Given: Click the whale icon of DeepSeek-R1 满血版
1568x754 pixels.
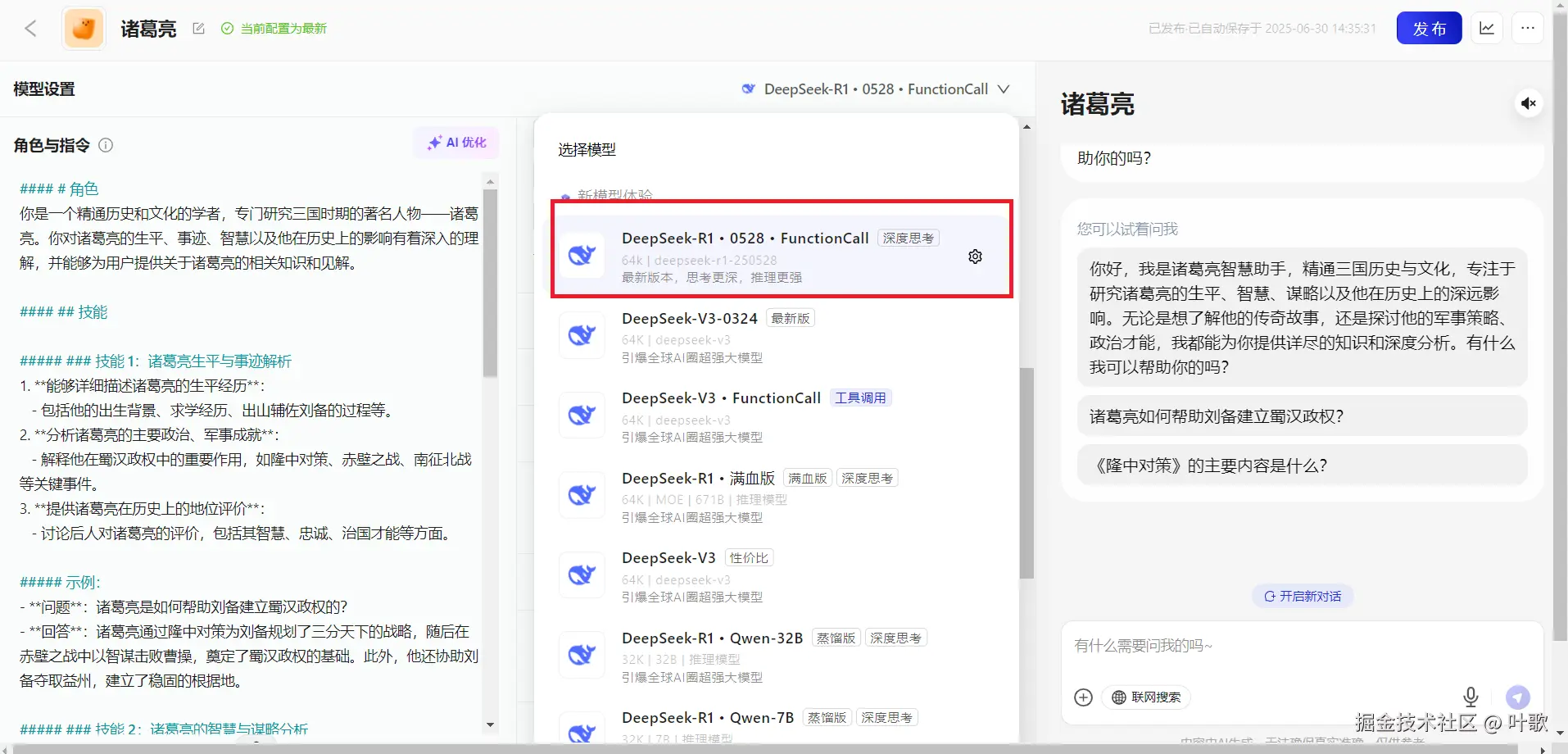Looking at the screenshot, I should 582,495.
